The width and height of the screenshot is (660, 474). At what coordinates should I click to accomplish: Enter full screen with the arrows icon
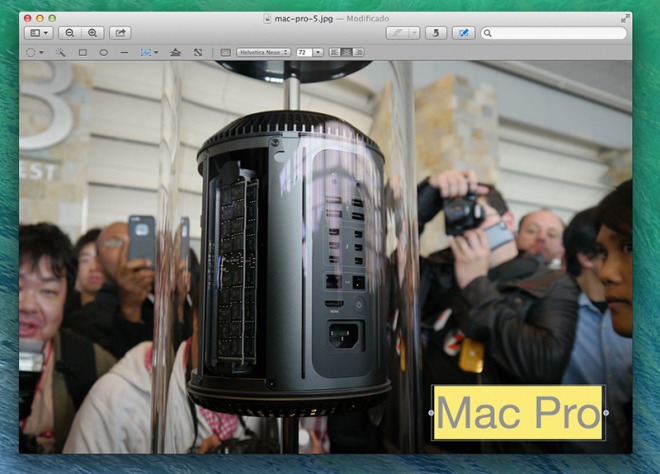pyautogui.click(x=625, y=18)
